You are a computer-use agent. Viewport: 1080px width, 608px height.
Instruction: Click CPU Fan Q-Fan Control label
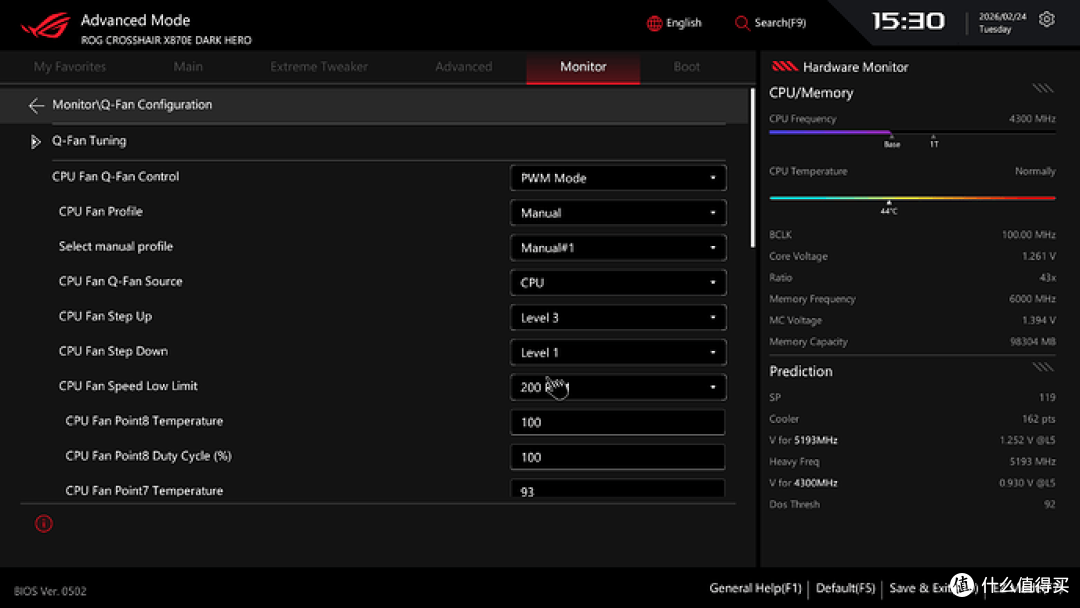116,177
